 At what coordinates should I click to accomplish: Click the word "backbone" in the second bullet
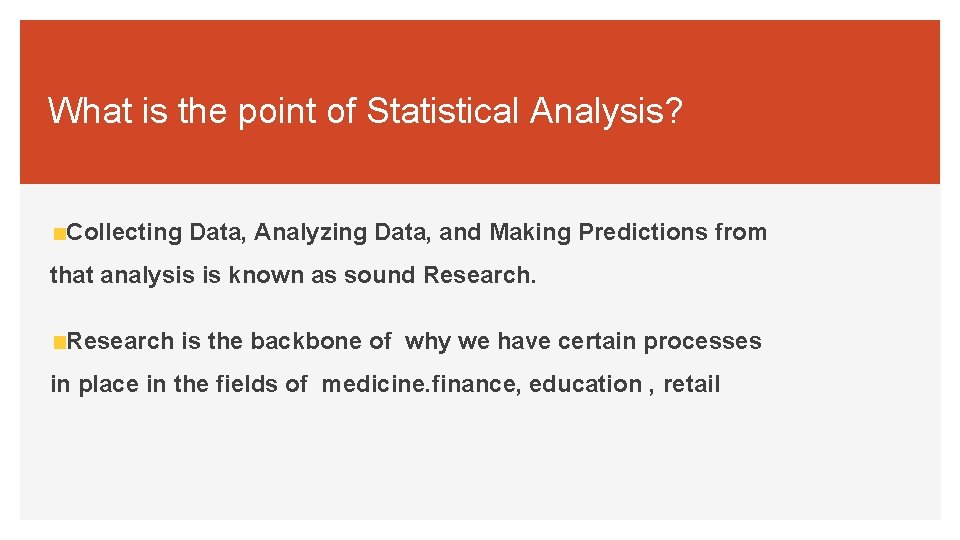point(306,341)
